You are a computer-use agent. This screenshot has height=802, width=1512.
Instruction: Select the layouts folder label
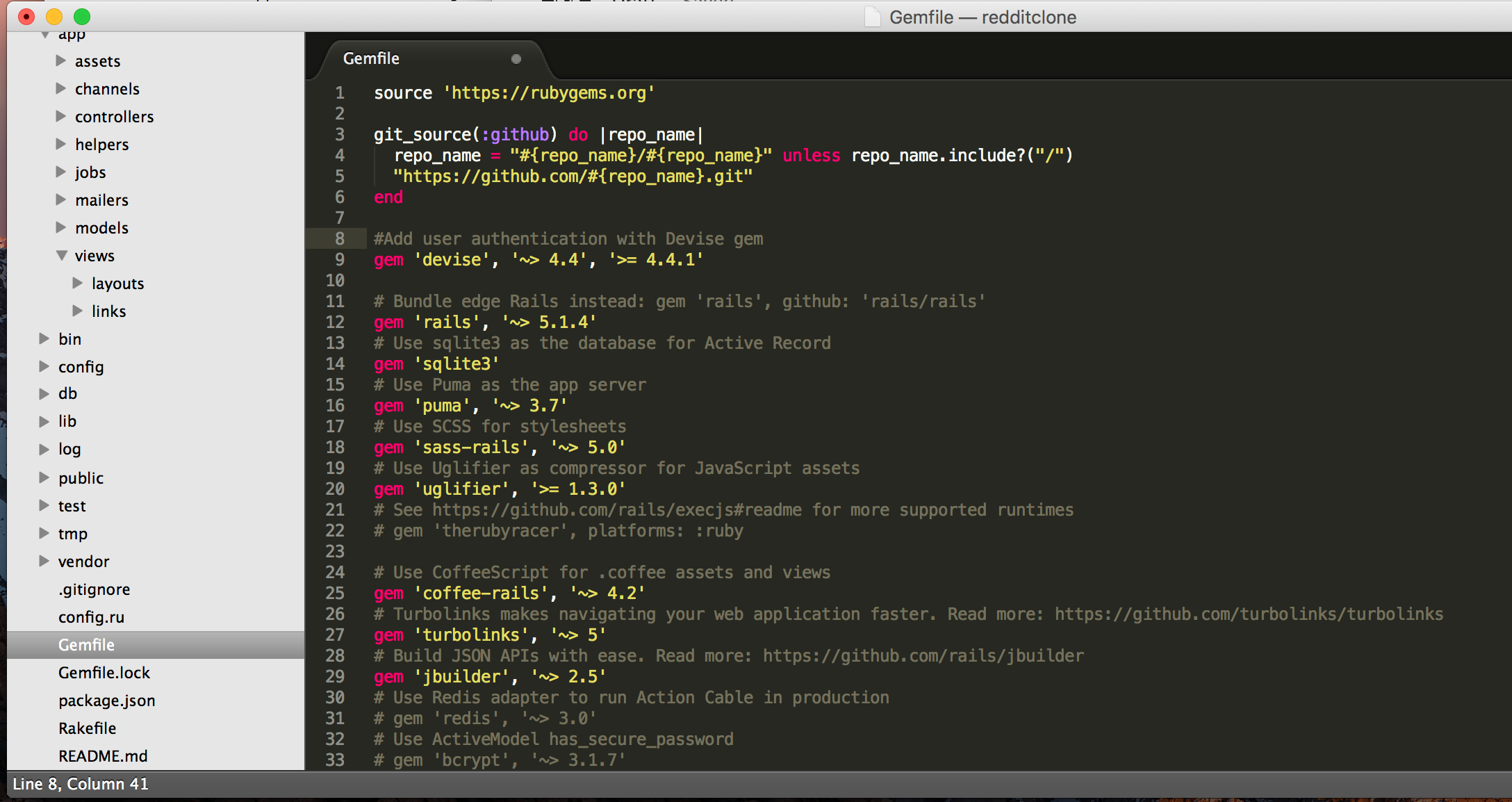117,284
